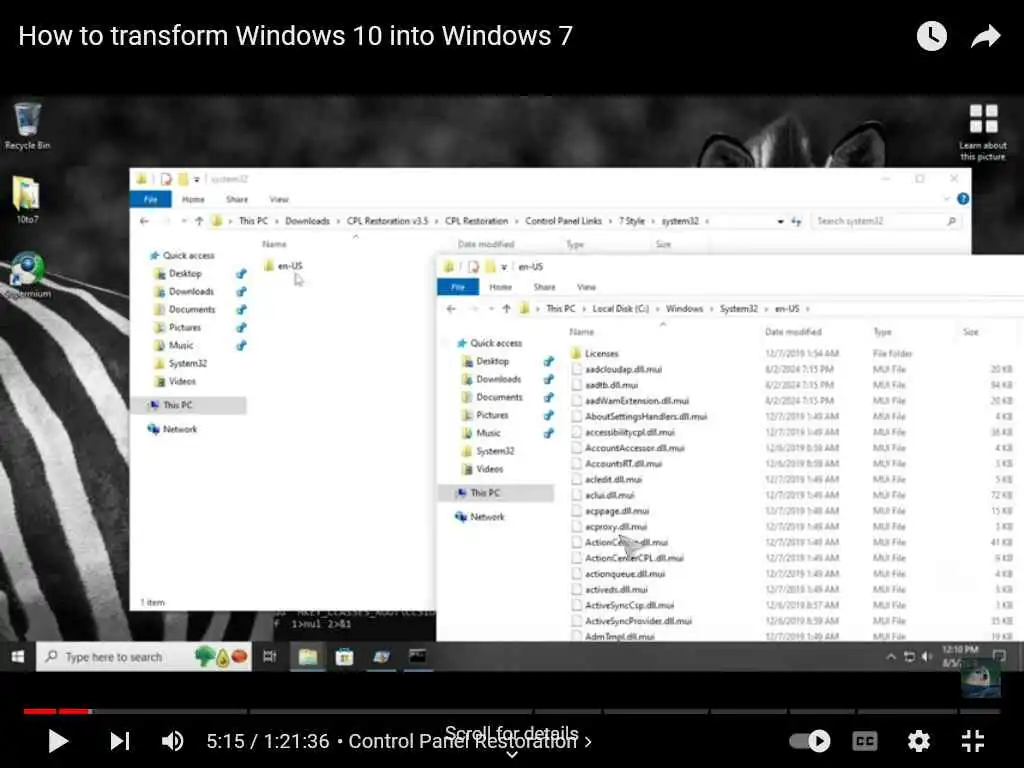Play the video
Viewport: 1024px width, 768px height.
tap(58, 741)
